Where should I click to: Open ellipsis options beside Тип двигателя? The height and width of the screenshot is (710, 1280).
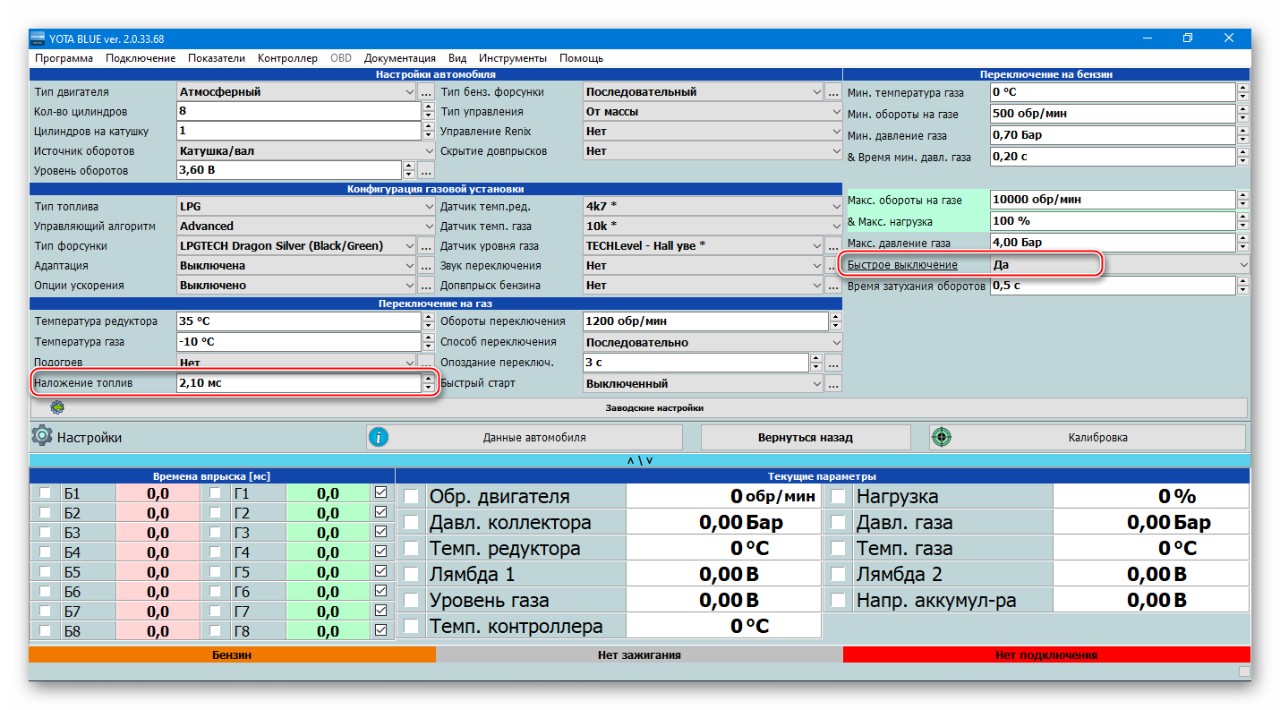[x=426, y=92]
